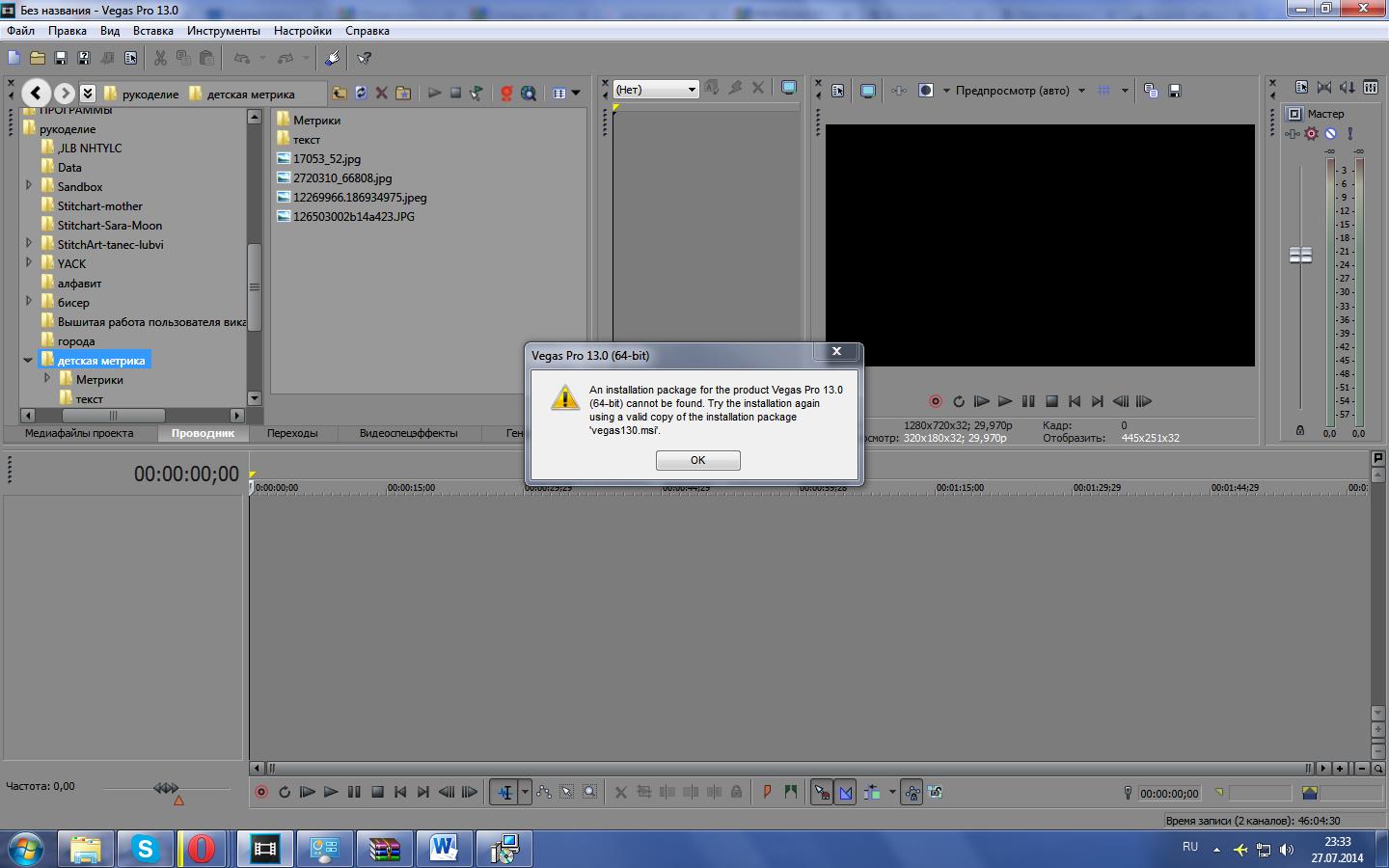
Task: Select the Normal Edit tool
Action: [504, 793]
